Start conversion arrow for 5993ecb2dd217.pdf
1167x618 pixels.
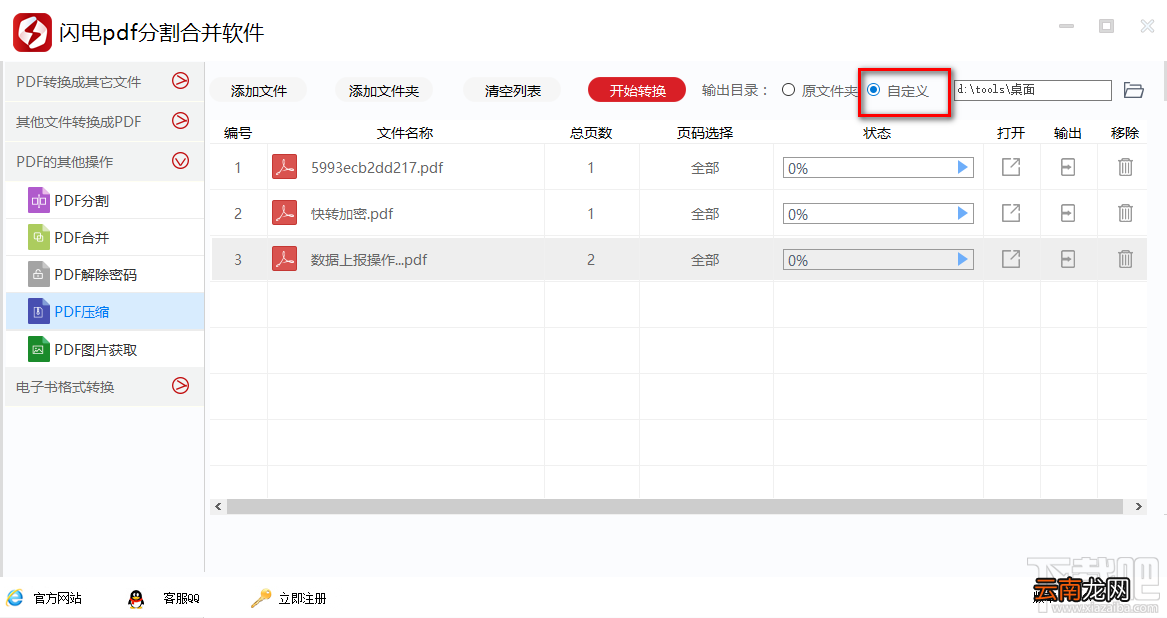point(962,168)
